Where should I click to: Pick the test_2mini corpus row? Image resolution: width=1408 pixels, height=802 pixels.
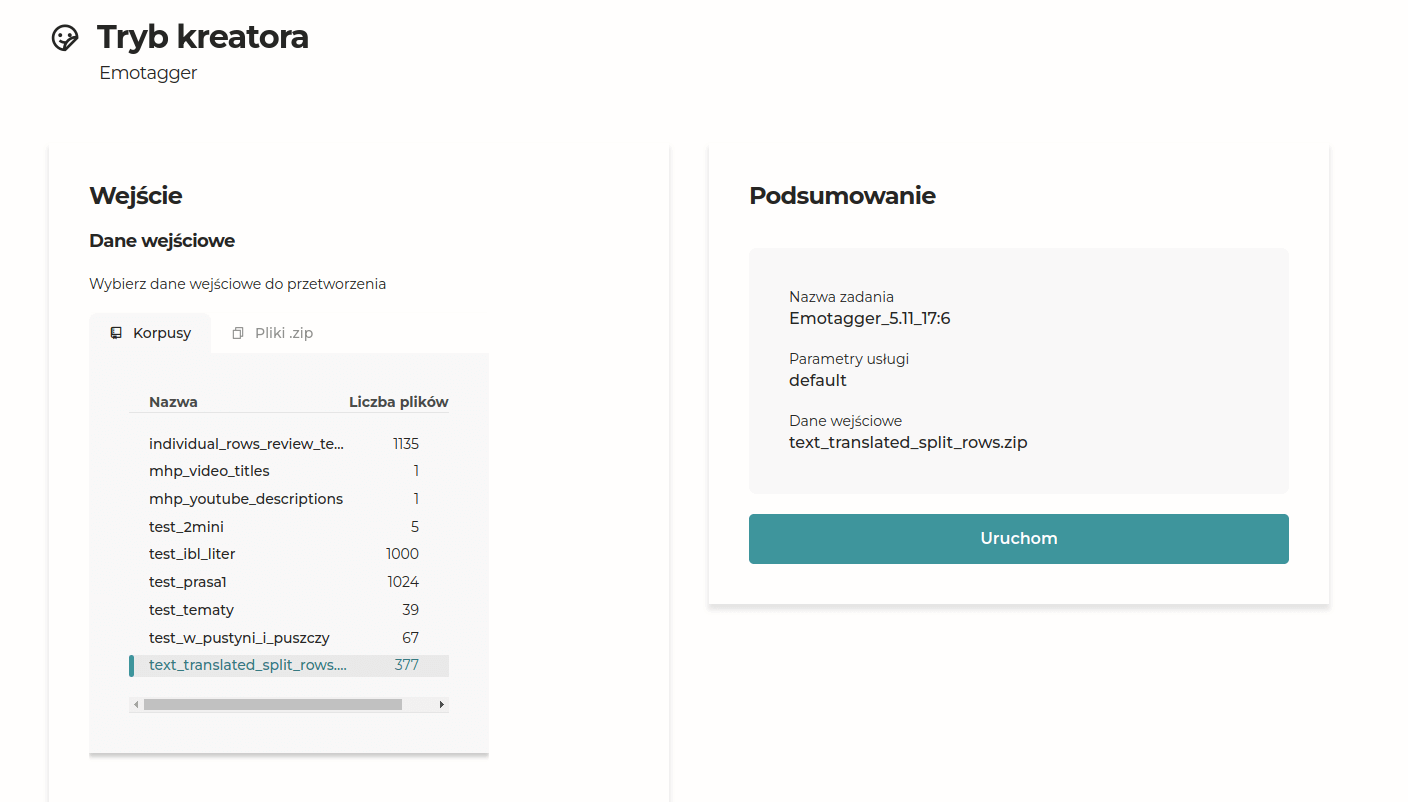pyautogui.click(x=289, y=527)
